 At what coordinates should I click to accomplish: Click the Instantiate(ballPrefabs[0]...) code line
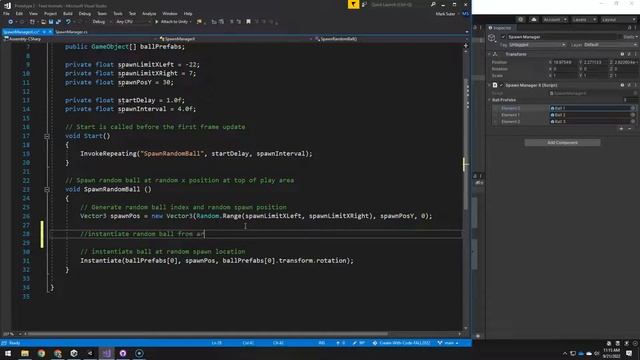[217, 260]
